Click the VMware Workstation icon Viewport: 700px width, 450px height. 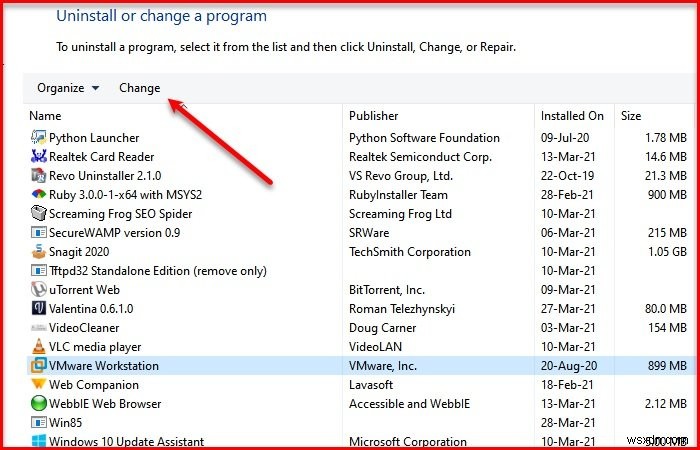[39, 366]
